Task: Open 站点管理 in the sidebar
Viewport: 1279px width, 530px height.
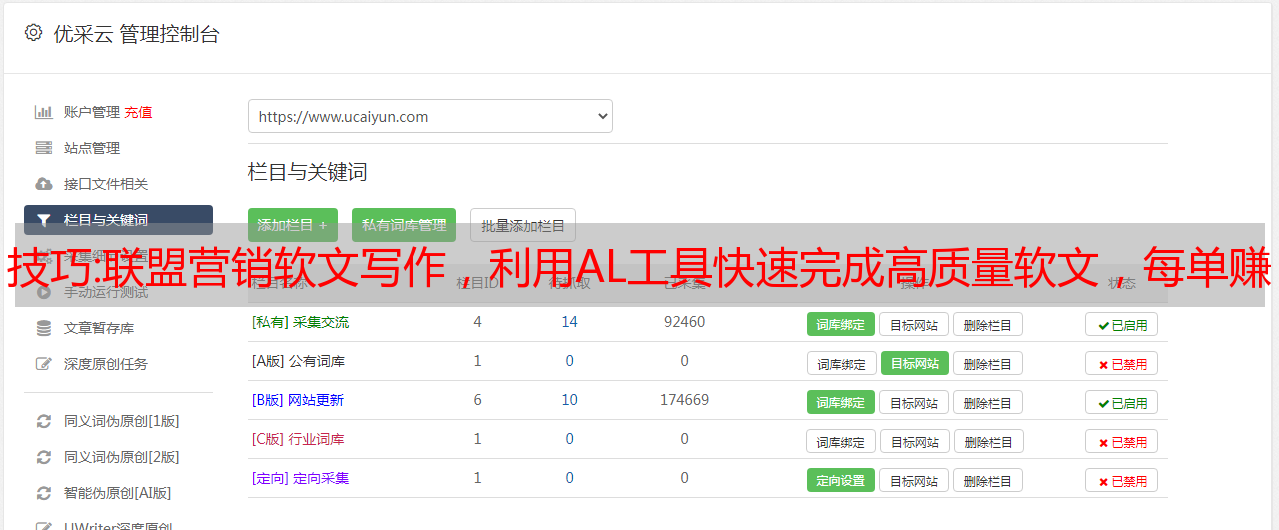Action: [92, 148]
